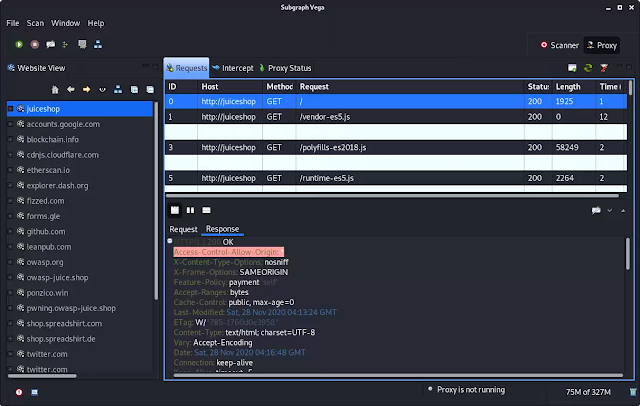The width and height of the screenshot is (640, 406).
Task: Click the hierarchy icon in Website View toolbar
Action: pyautogui.click(x=118, y=89)
